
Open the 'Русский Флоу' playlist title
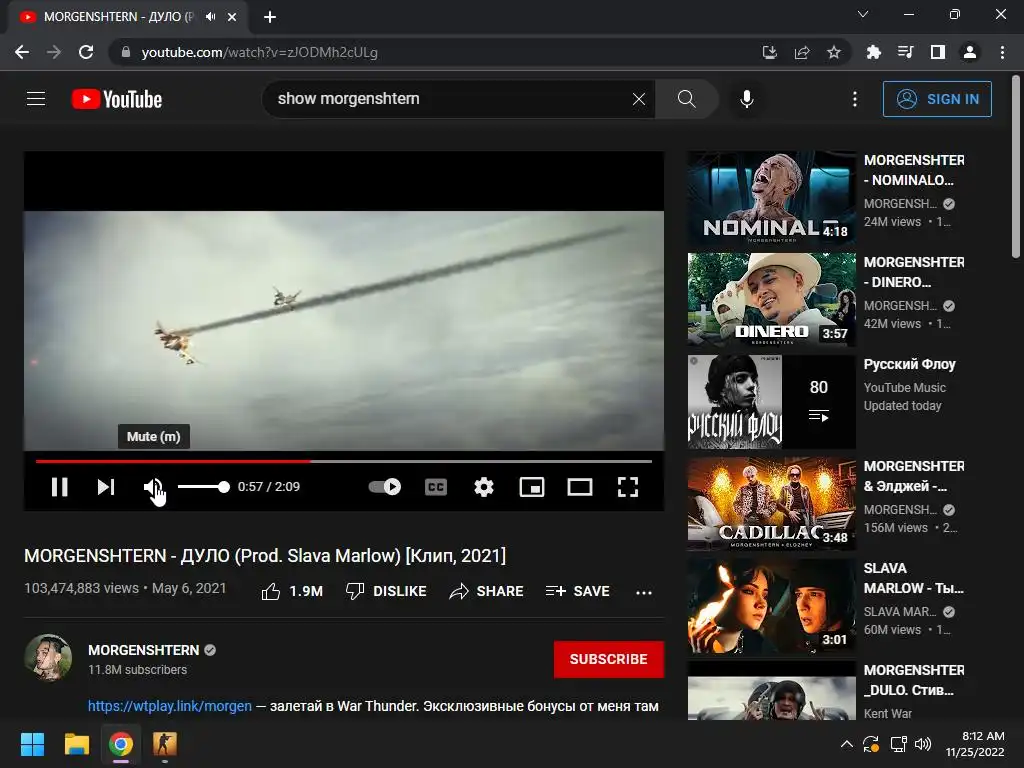tap(910, 364)
